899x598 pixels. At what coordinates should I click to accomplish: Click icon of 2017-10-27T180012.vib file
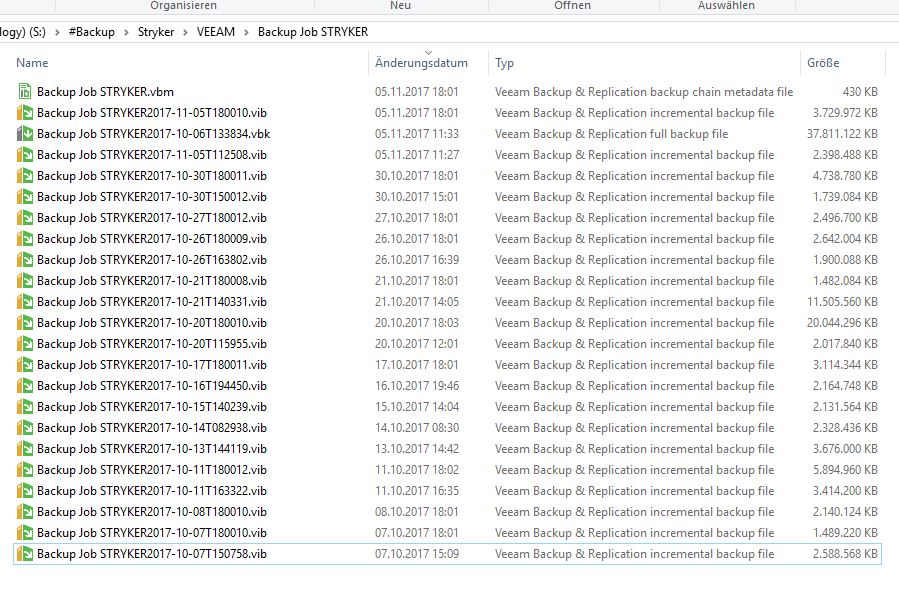[x=25, y=218]
